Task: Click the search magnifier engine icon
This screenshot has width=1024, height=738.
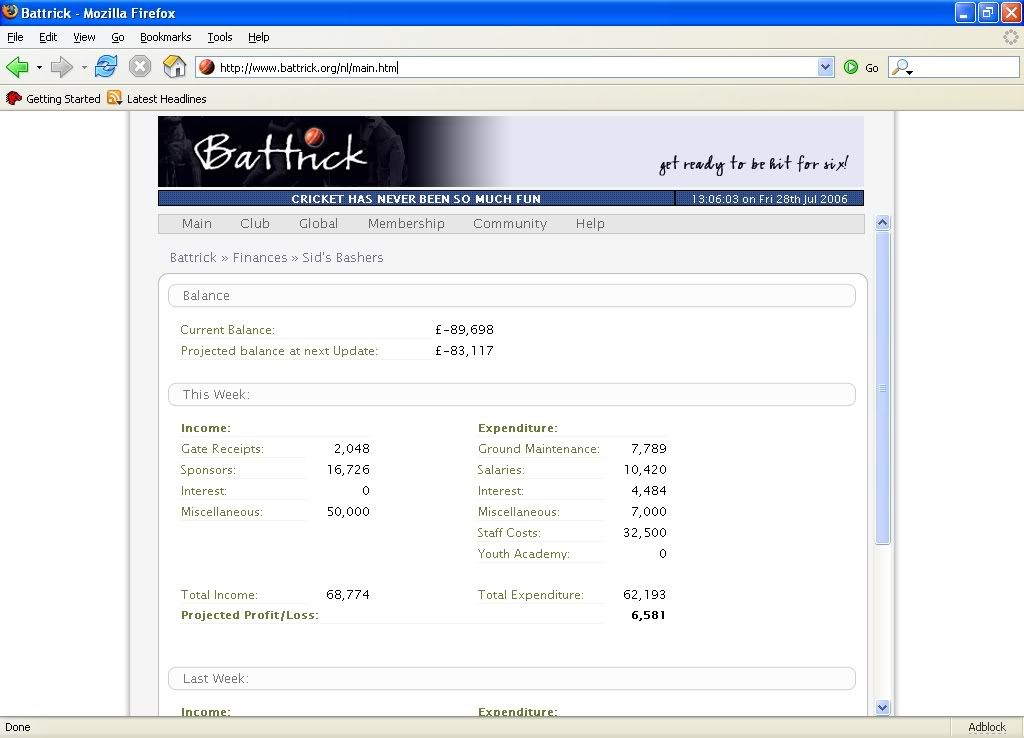Action: 902,67
